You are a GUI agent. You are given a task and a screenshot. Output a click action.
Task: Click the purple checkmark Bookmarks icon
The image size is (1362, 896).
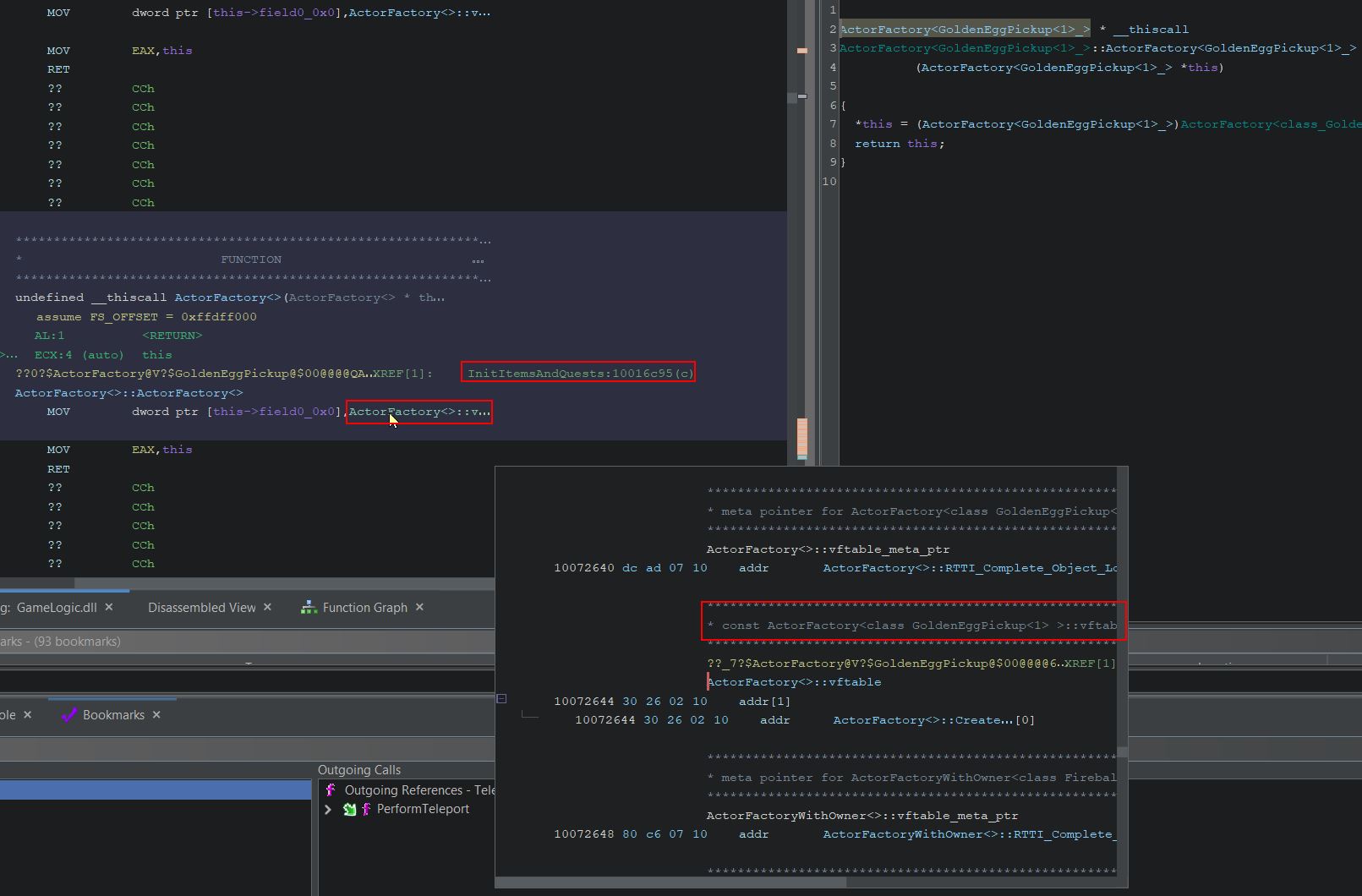69,715
